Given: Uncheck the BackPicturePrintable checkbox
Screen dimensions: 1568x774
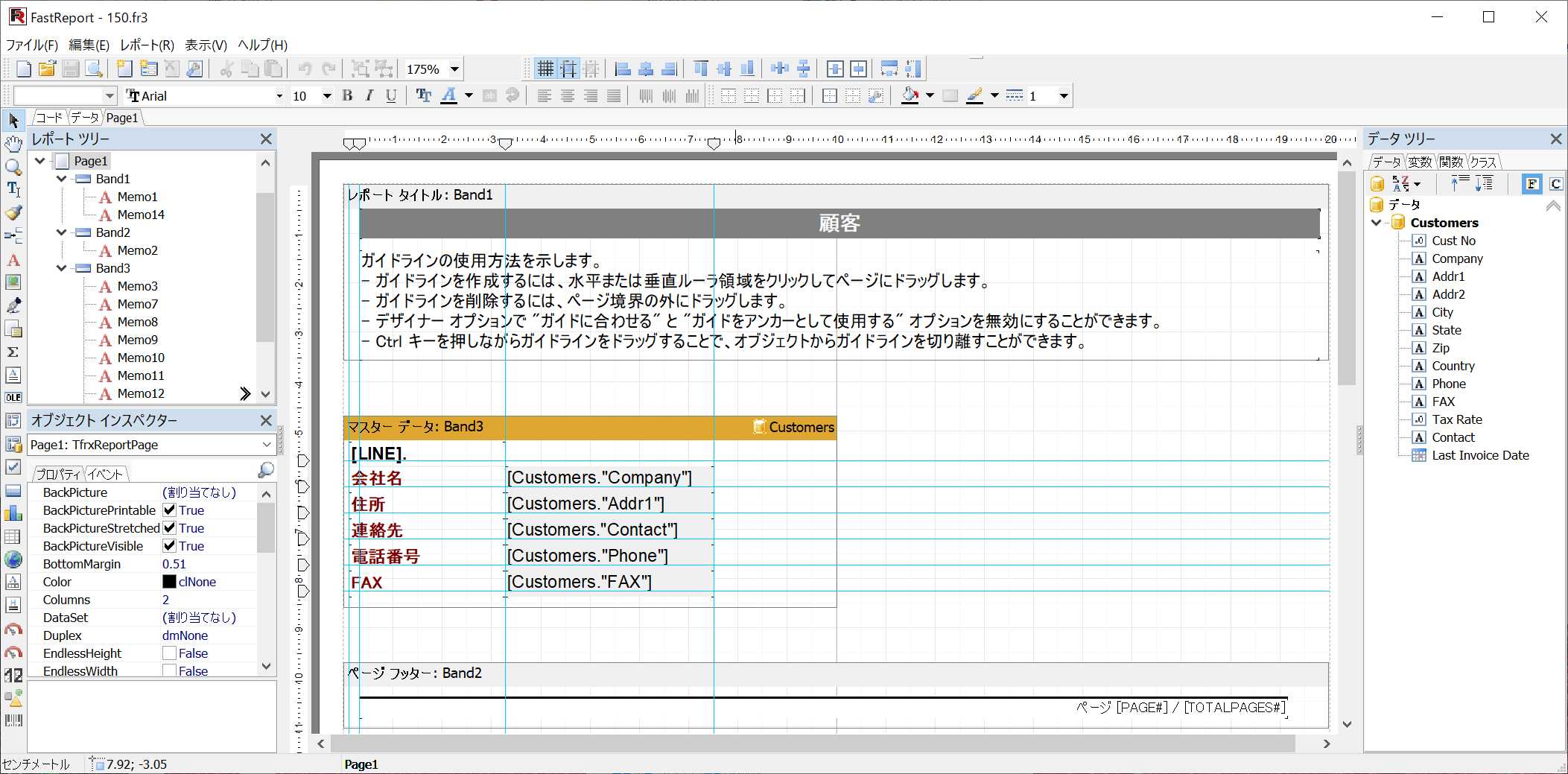Looking at the screenshot, I should pos(170,510).
